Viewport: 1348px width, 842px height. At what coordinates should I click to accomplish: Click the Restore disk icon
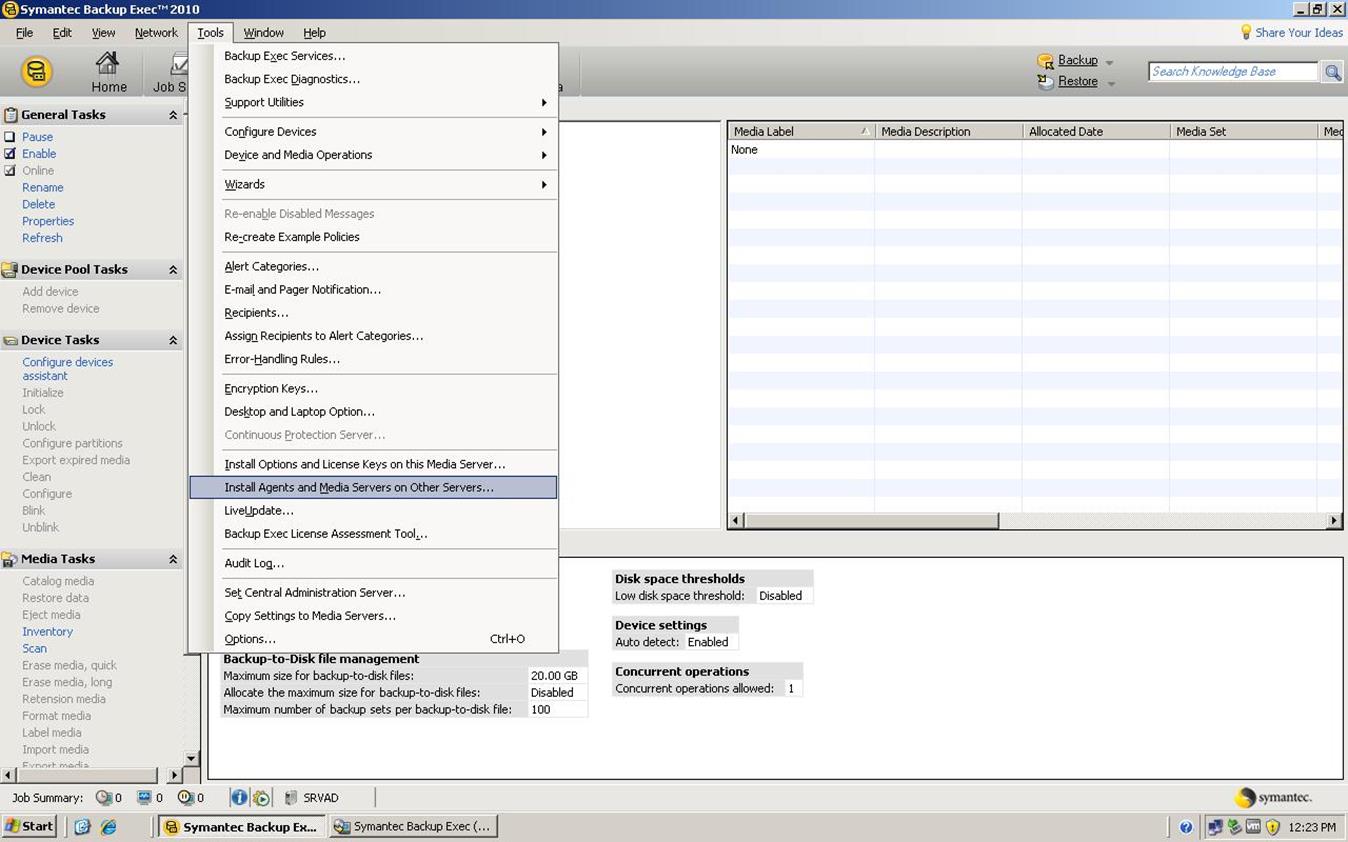tap(1045, 82)
